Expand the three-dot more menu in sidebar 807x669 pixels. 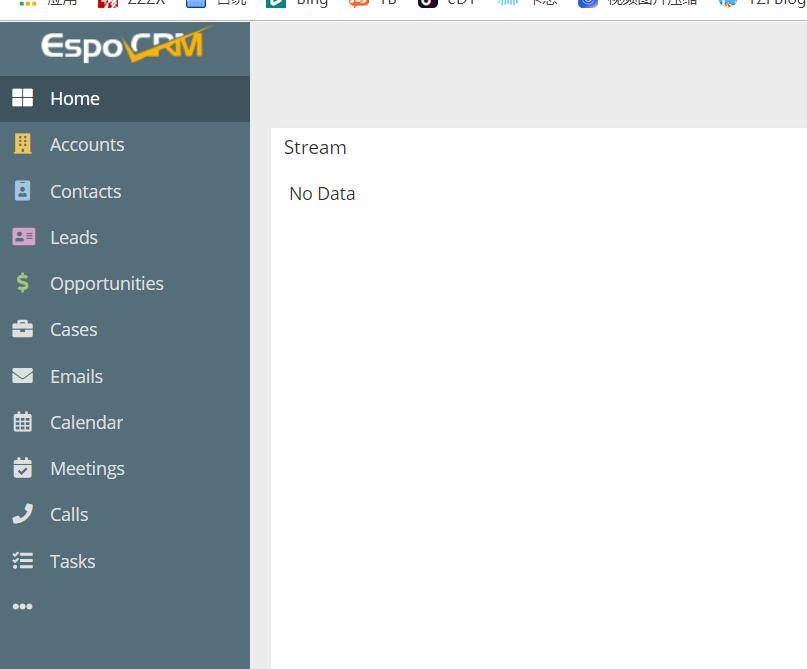tap(22, 607)
